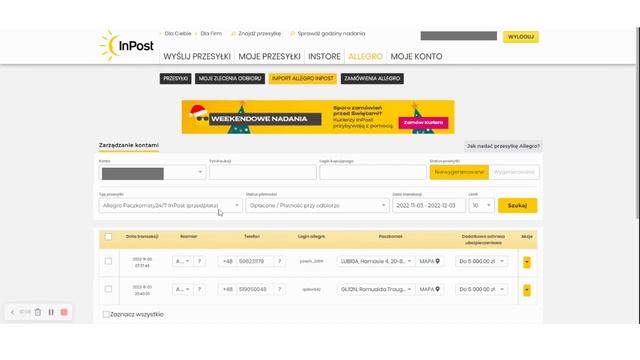640x360 pixels.
Task: Tick the header select-all checkbox in table
Action: coord(108,237)
